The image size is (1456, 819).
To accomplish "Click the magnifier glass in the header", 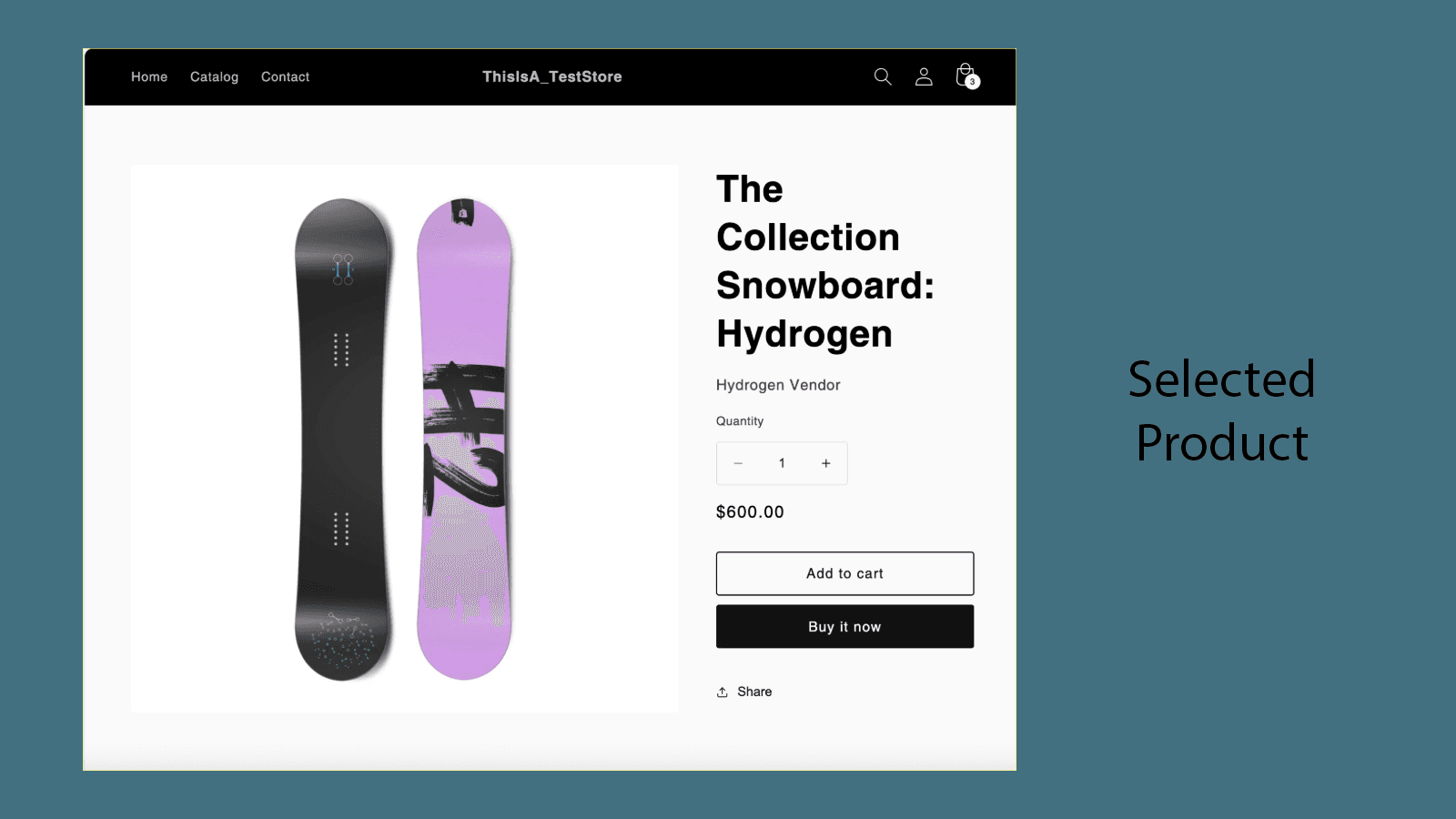I will 882,76.
